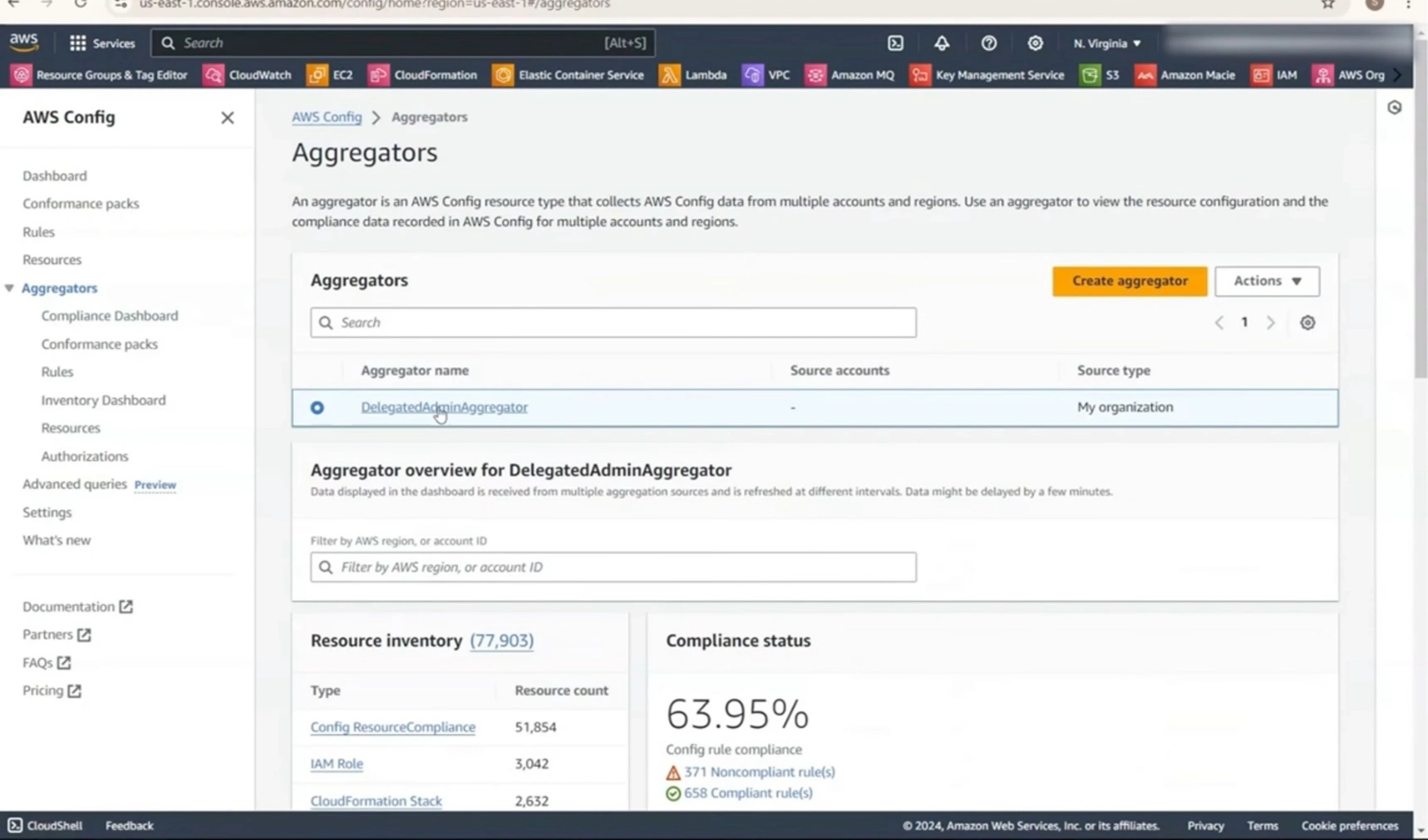This screenshot has height=840, width=1428.
Task: Open the aggregators table preferences gear
Action: pos(1307,322)
